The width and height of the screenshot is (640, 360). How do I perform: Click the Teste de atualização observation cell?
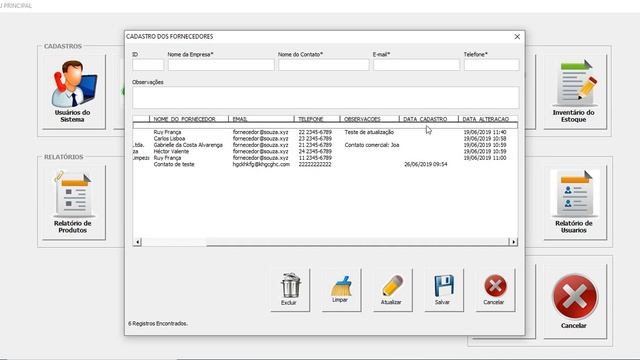tap(369, 132)
